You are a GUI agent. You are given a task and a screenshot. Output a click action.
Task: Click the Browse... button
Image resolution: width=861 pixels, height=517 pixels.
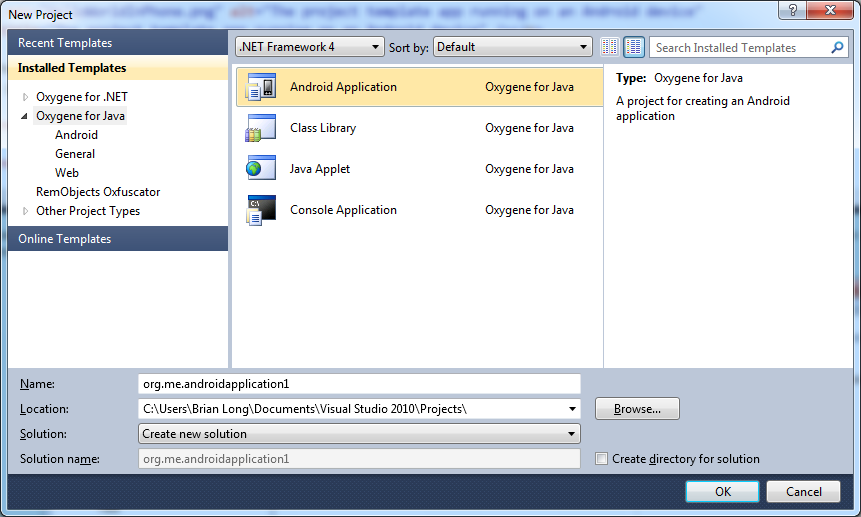tap(637, 409)
